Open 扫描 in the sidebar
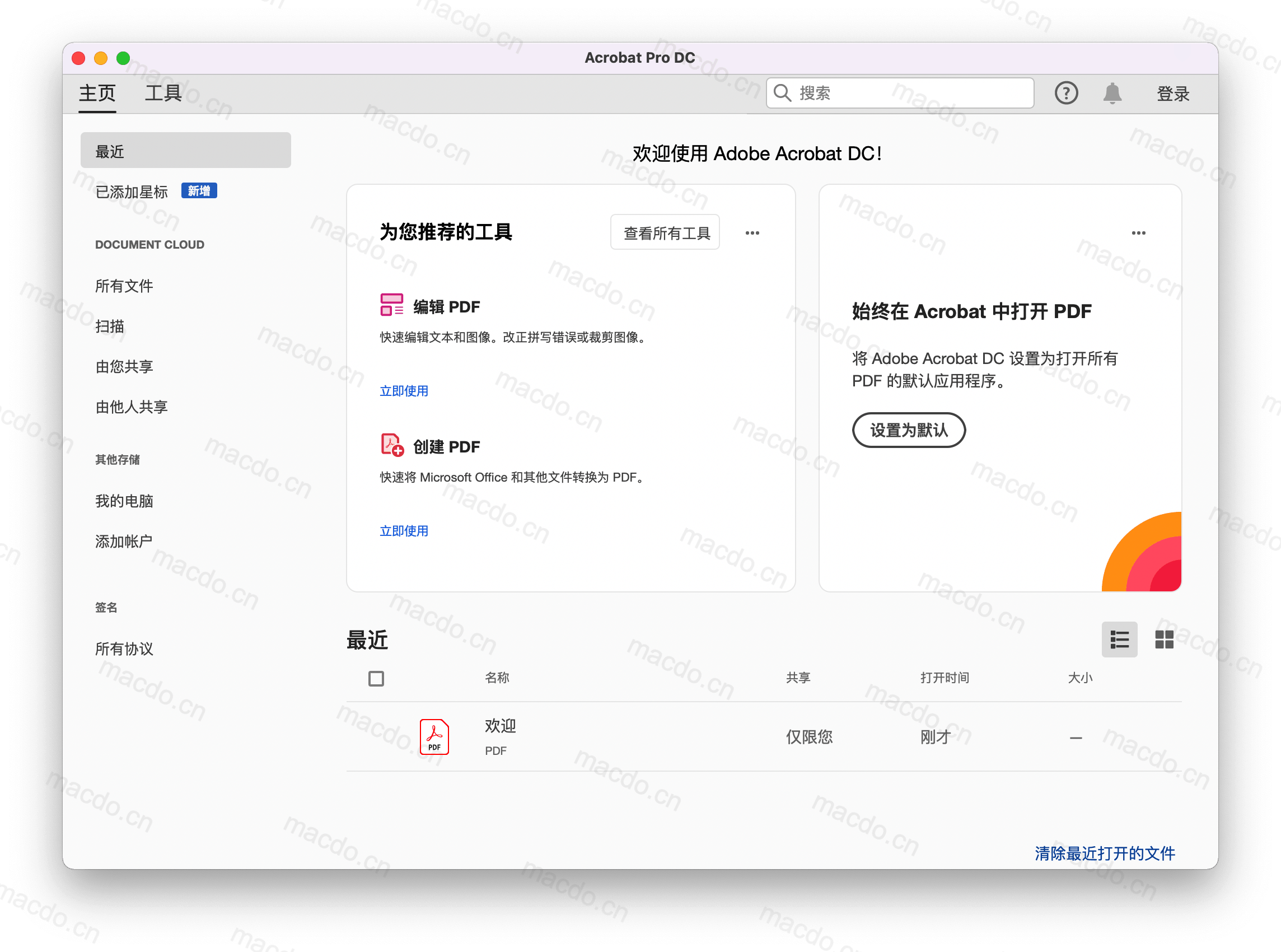The image size is (1281, 952). [109, 326]
